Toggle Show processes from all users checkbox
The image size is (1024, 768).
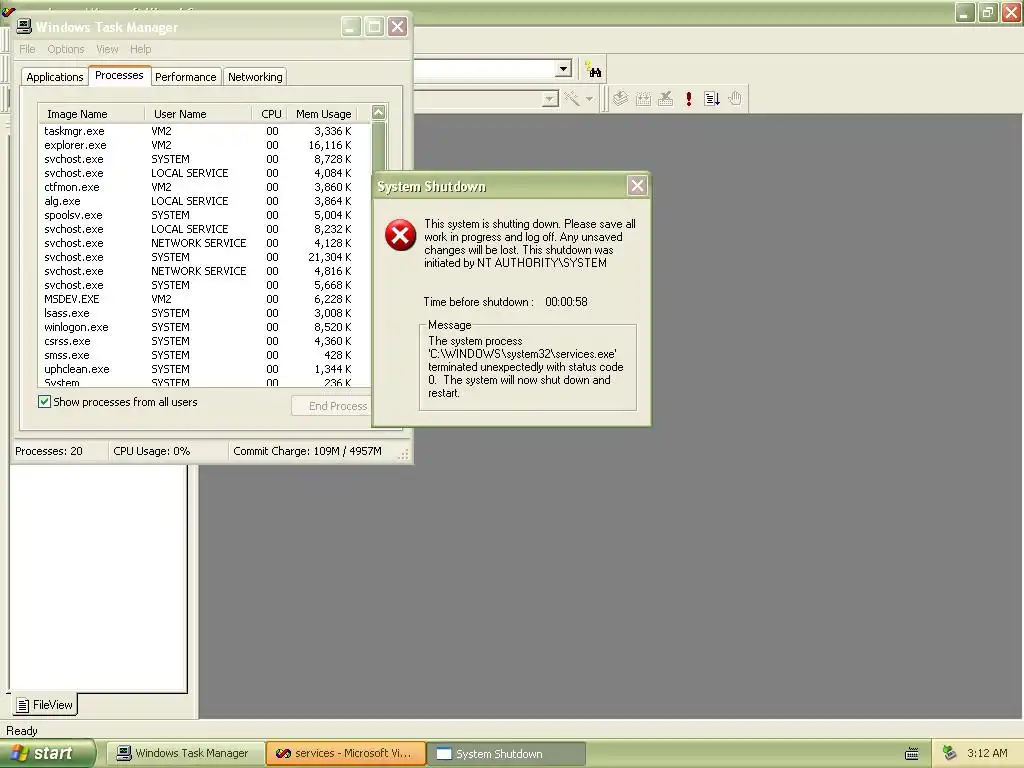click(x=44, y=402)
